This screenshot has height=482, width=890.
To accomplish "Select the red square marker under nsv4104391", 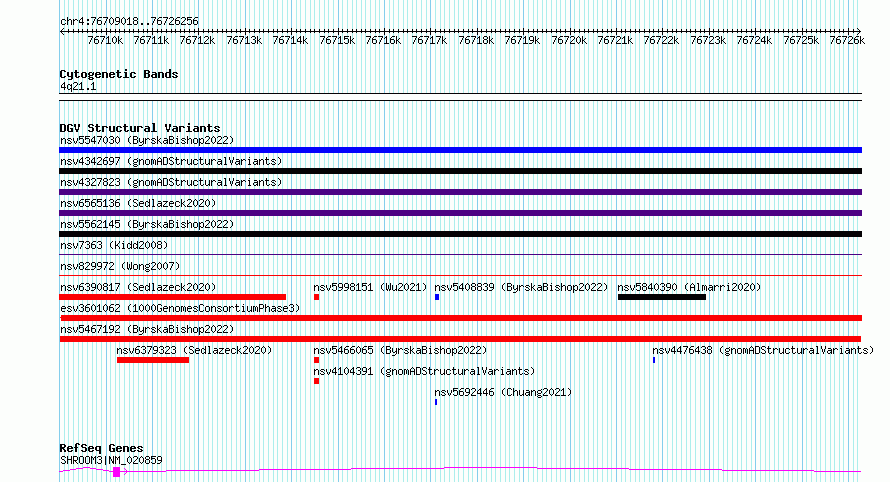I will [316, 381].
